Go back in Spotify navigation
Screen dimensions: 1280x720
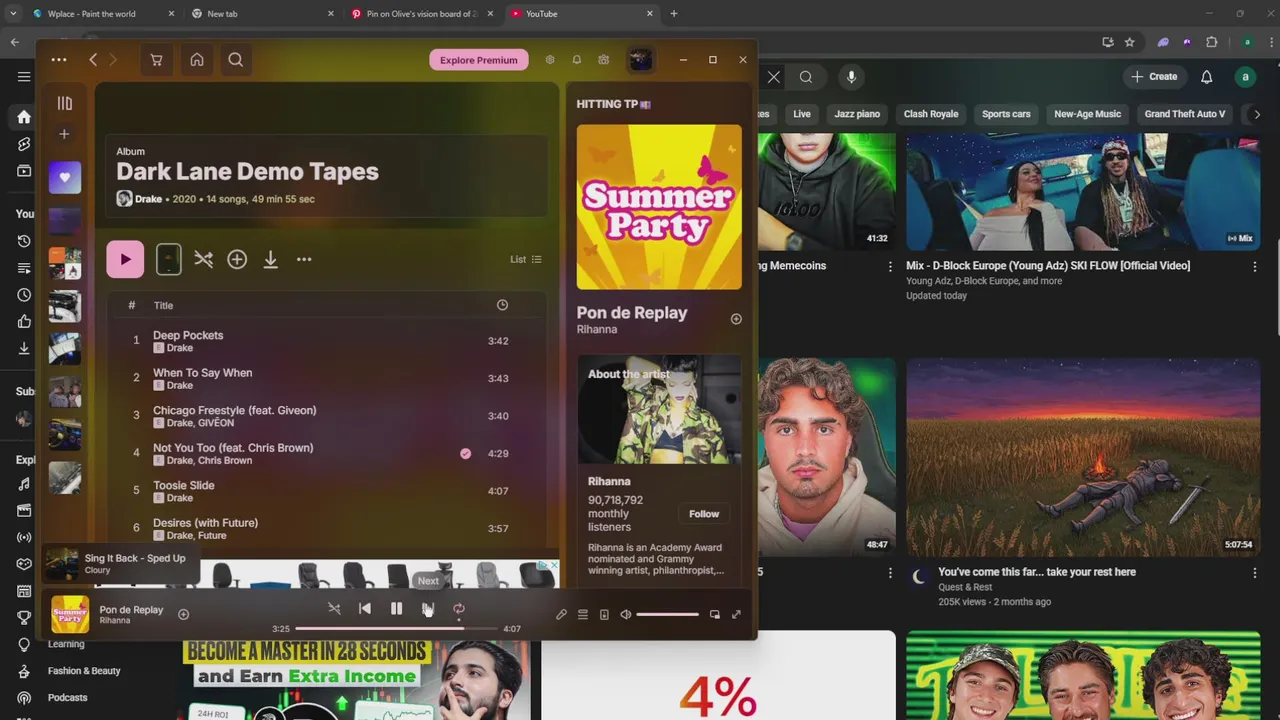click(x=93, y=60)
